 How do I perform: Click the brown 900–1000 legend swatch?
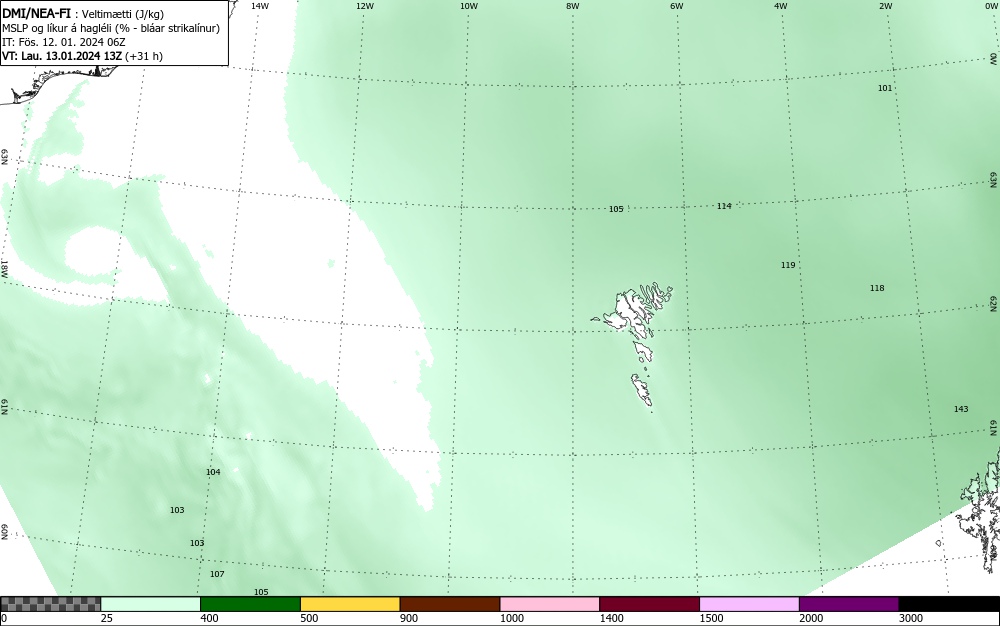(x=450, y=604)
